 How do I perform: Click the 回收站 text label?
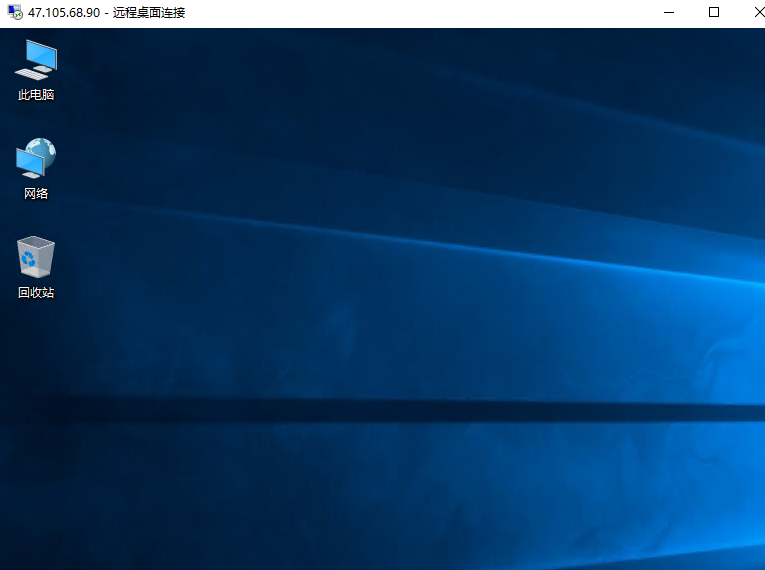[35, 293]
